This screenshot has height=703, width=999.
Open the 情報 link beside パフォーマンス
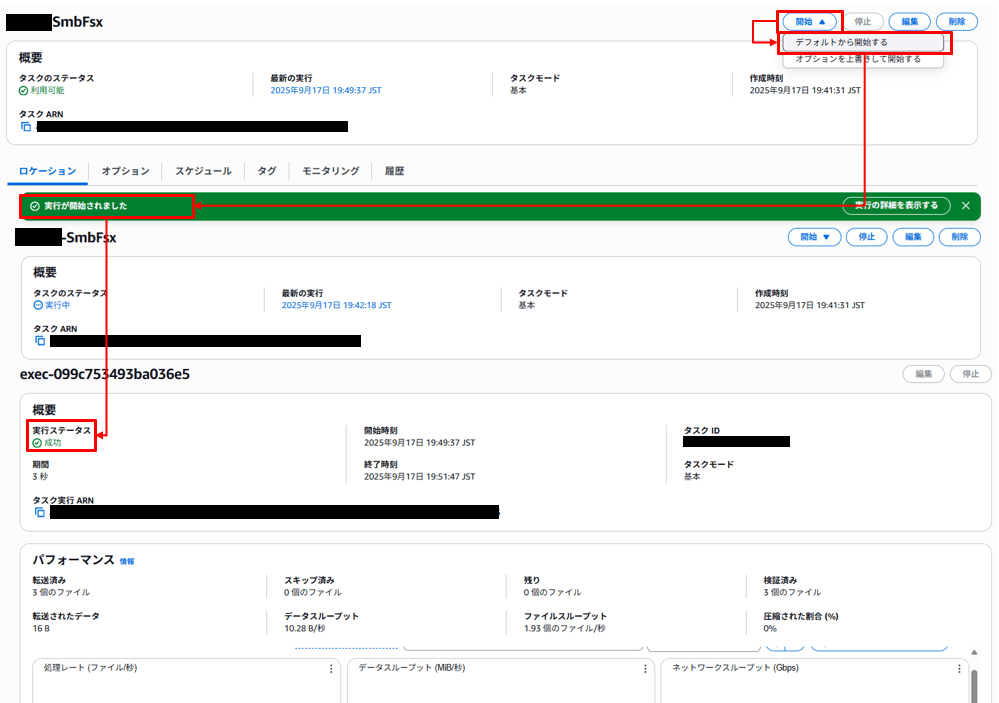pyautogui.click(x=126, y=562)
